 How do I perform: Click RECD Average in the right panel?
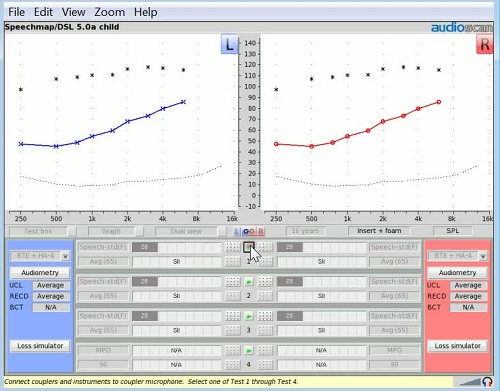[x=468, y=296]
